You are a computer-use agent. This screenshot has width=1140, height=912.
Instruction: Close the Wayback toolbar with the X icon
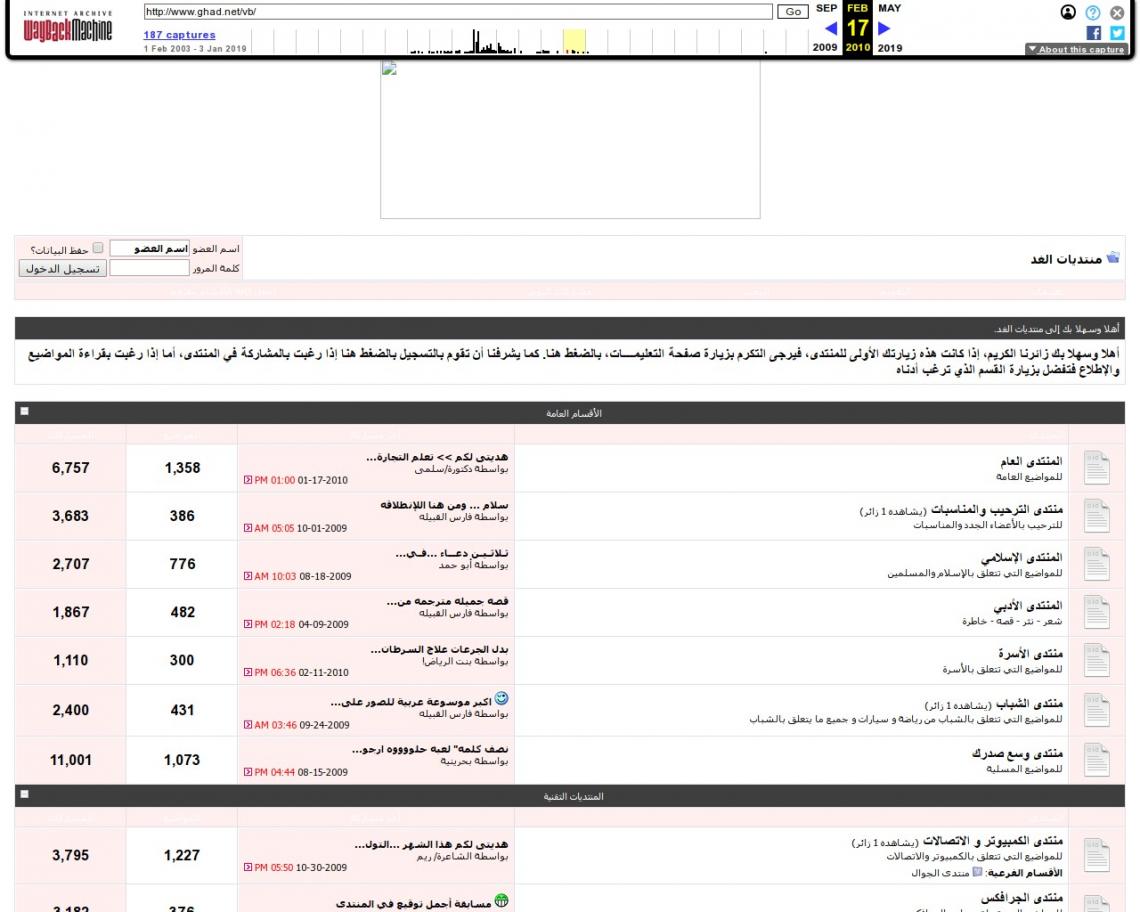(x=1117, y=12)
